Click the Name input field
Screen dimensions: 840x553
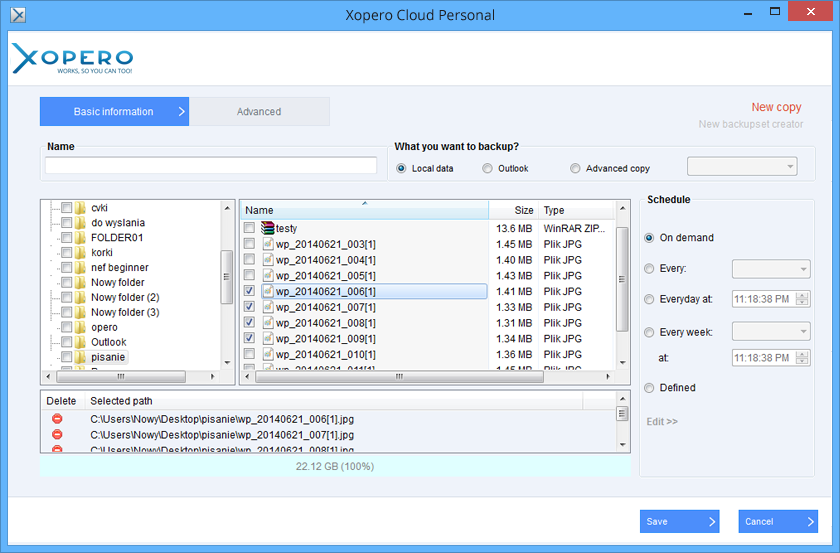(x=211, y=165)
